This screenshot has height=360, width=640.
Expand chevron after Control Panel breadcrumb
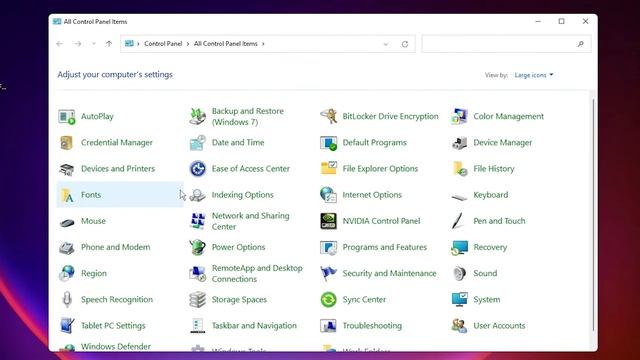(188, 44)
